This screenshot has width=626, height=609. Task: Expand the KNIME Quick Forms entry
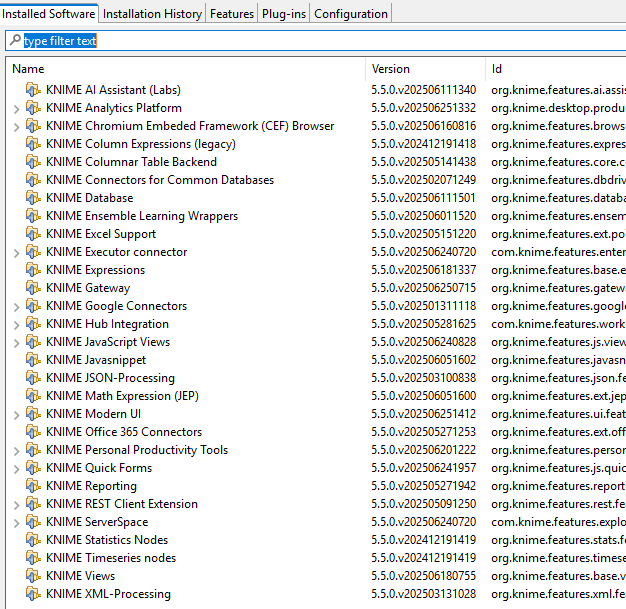[16, 469]
